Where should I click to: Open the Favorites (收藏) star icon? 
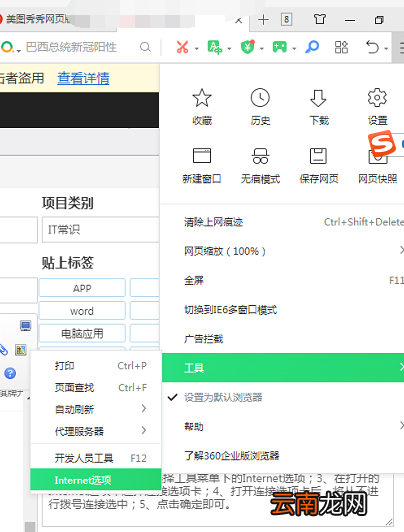point(202,98)
